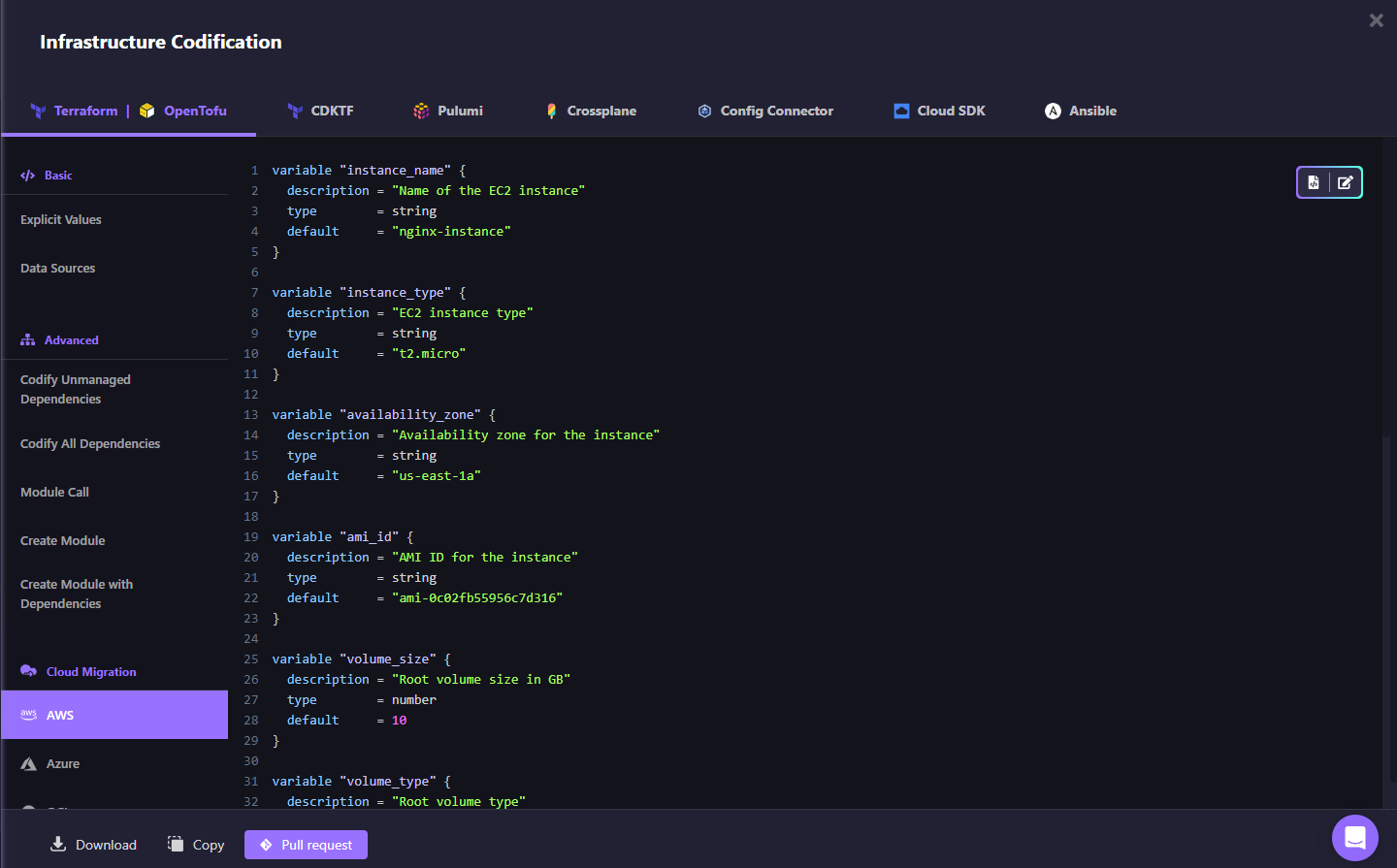Click the Pulumi logo icon
Viewport: 1397px width, 868px height.
click(421, 111)
